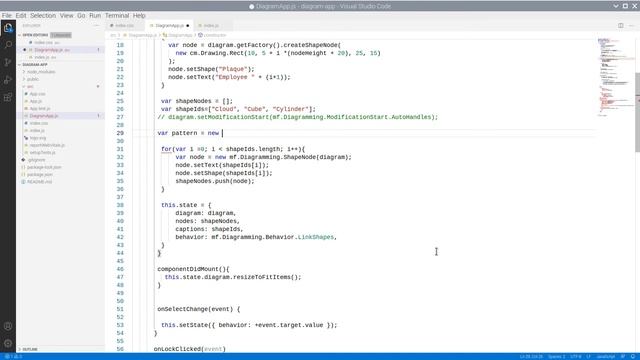Image resolution: width=640 pixels, height=360 pixels.
Task: Open the Extensions view in activity bar
Action: pyautogui.click(x=8, y=97)
